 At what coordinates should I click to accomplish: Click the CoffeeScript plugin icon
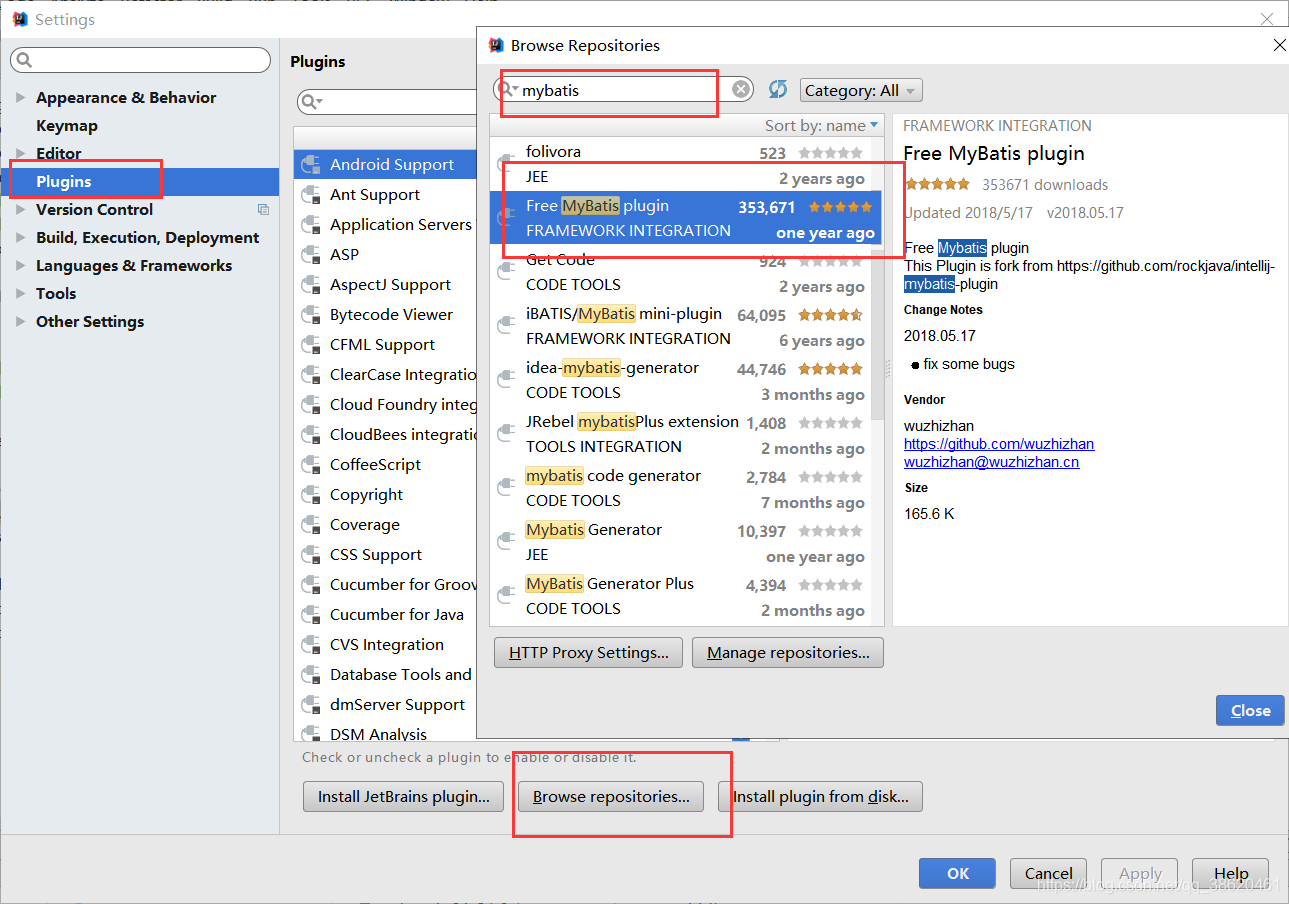click(x=311, y=465)
